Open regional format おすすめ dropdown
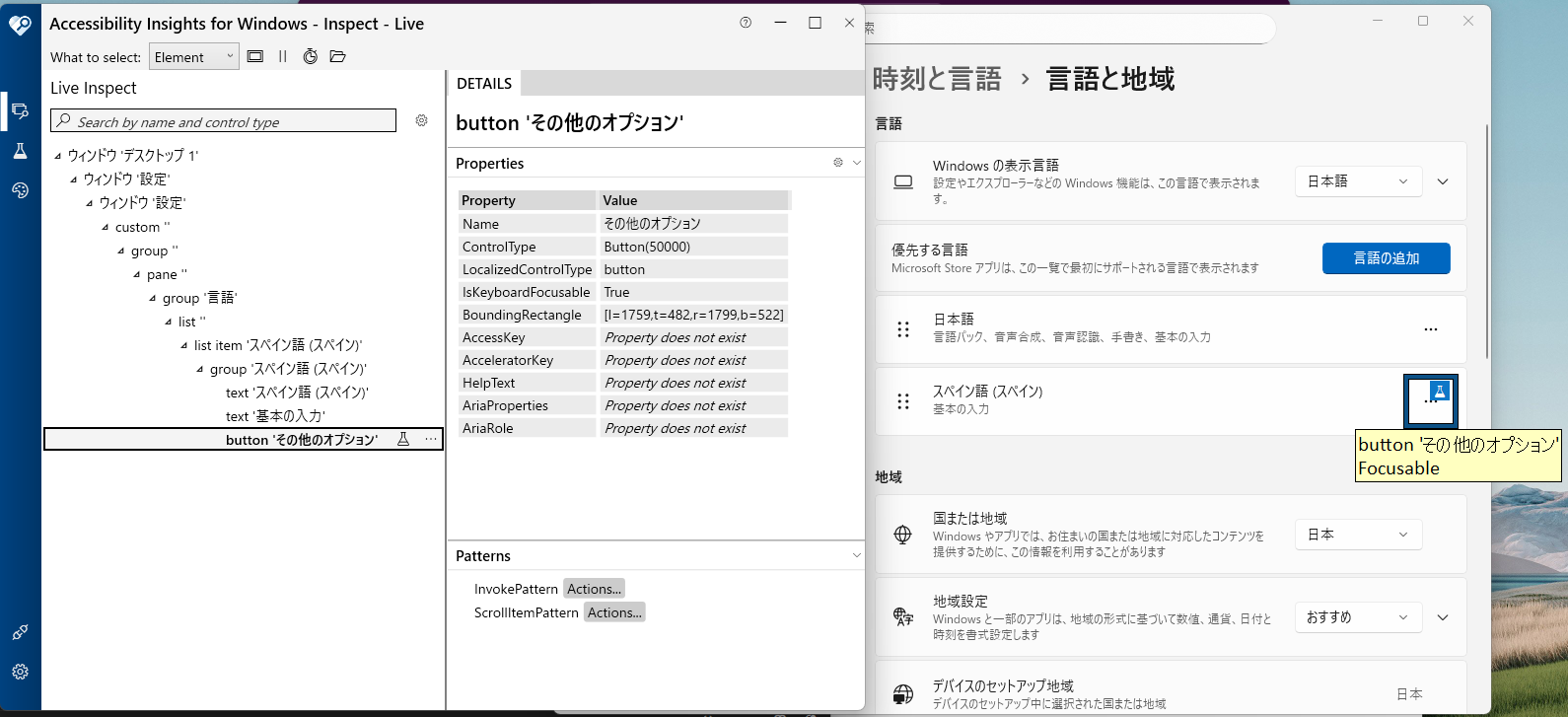The width and height of the screenshot is (1568, 717). [1358, 617]
